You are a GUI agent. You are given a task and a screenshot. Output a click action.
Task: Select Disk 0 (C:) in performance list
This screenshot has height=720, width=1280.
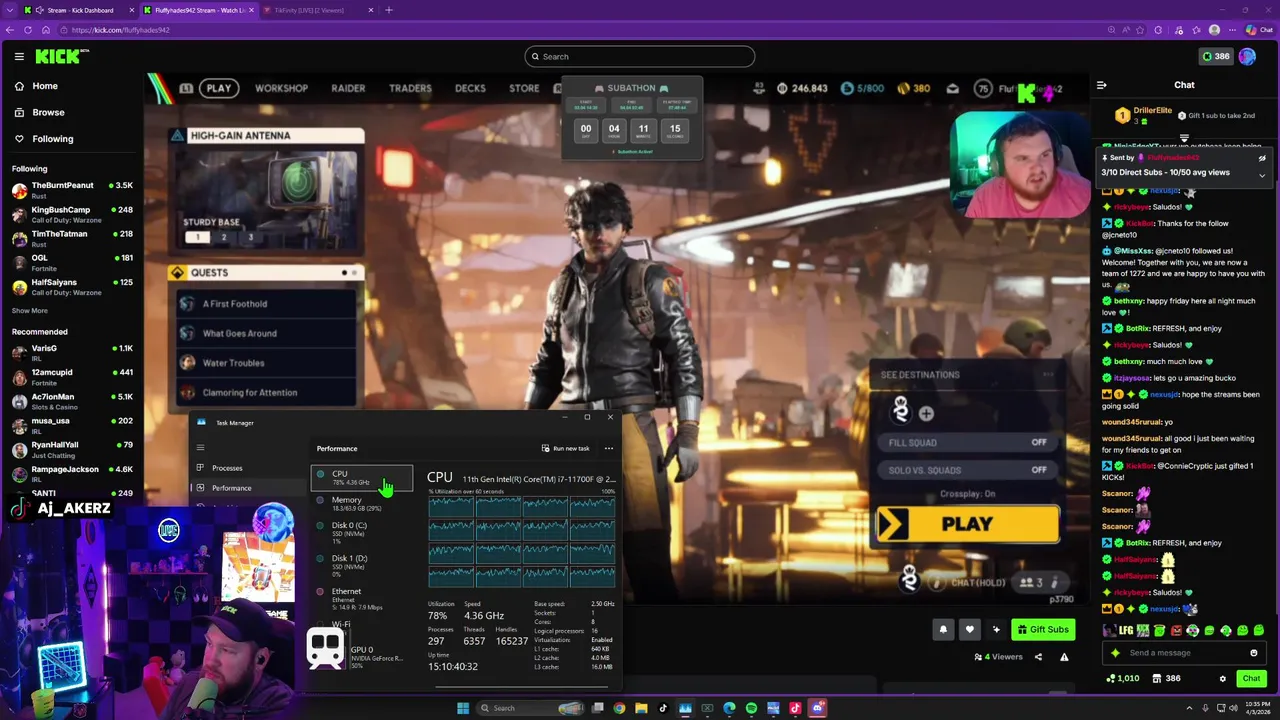361,532
